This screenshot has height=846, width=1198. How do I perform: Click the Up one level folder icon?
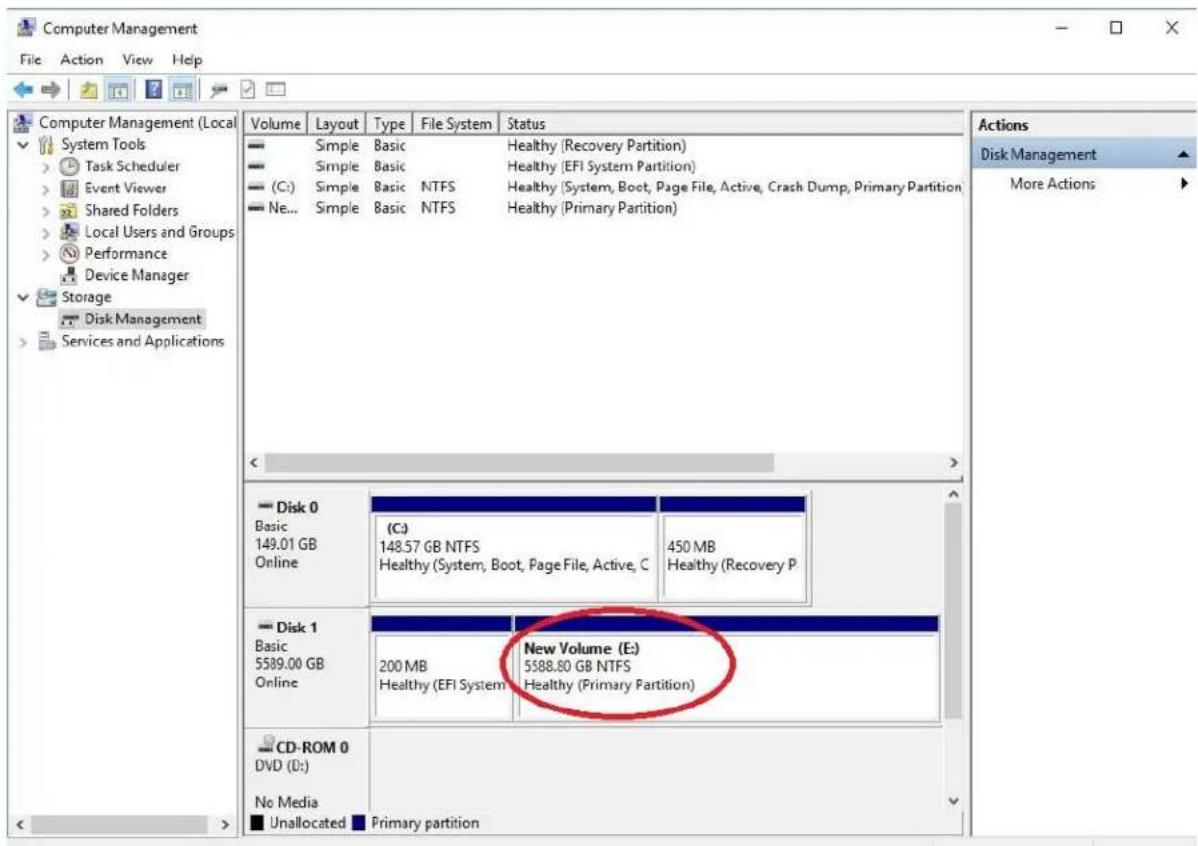(x=89, y=90)
